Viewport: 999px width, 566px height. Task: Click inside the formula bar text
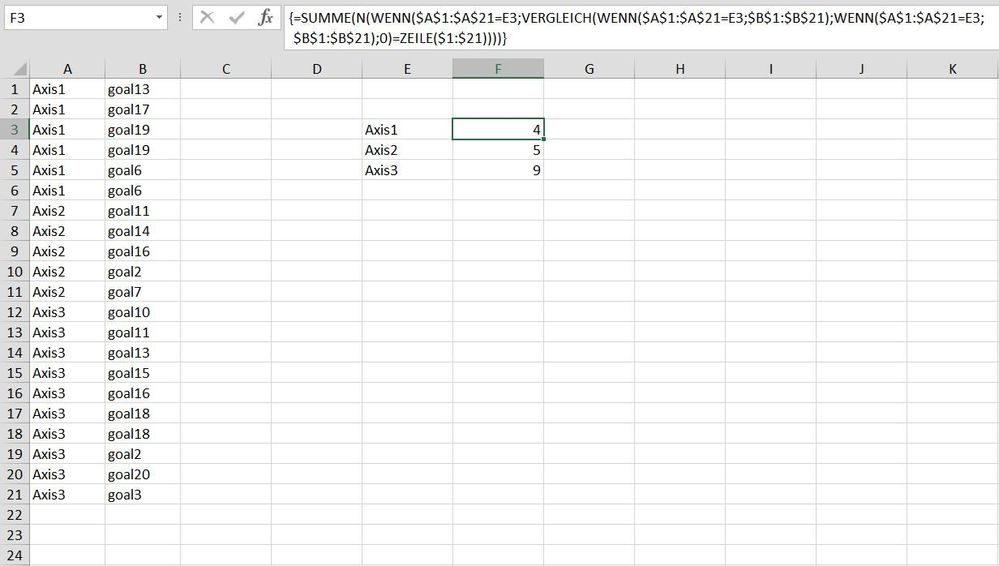coord(637,27)
